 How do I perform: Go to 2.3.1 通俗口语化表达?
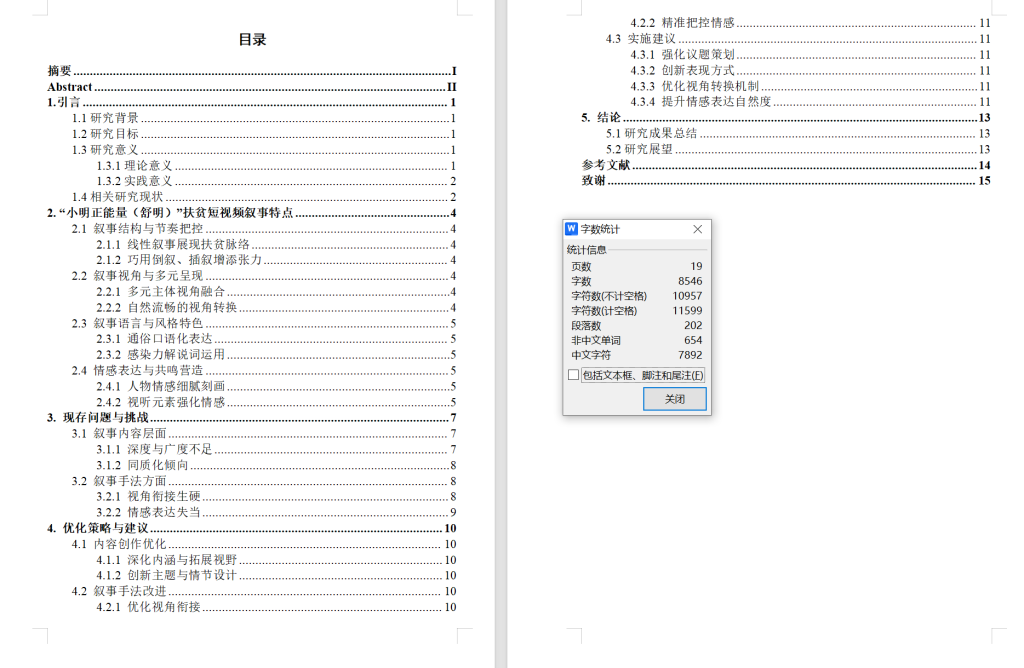(160, 339)
